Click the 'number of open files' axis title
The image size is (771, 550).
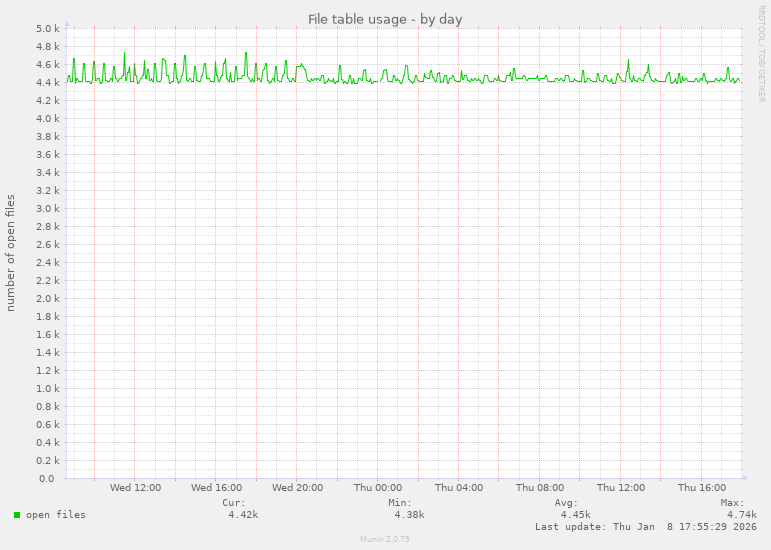tap(10, 253)
